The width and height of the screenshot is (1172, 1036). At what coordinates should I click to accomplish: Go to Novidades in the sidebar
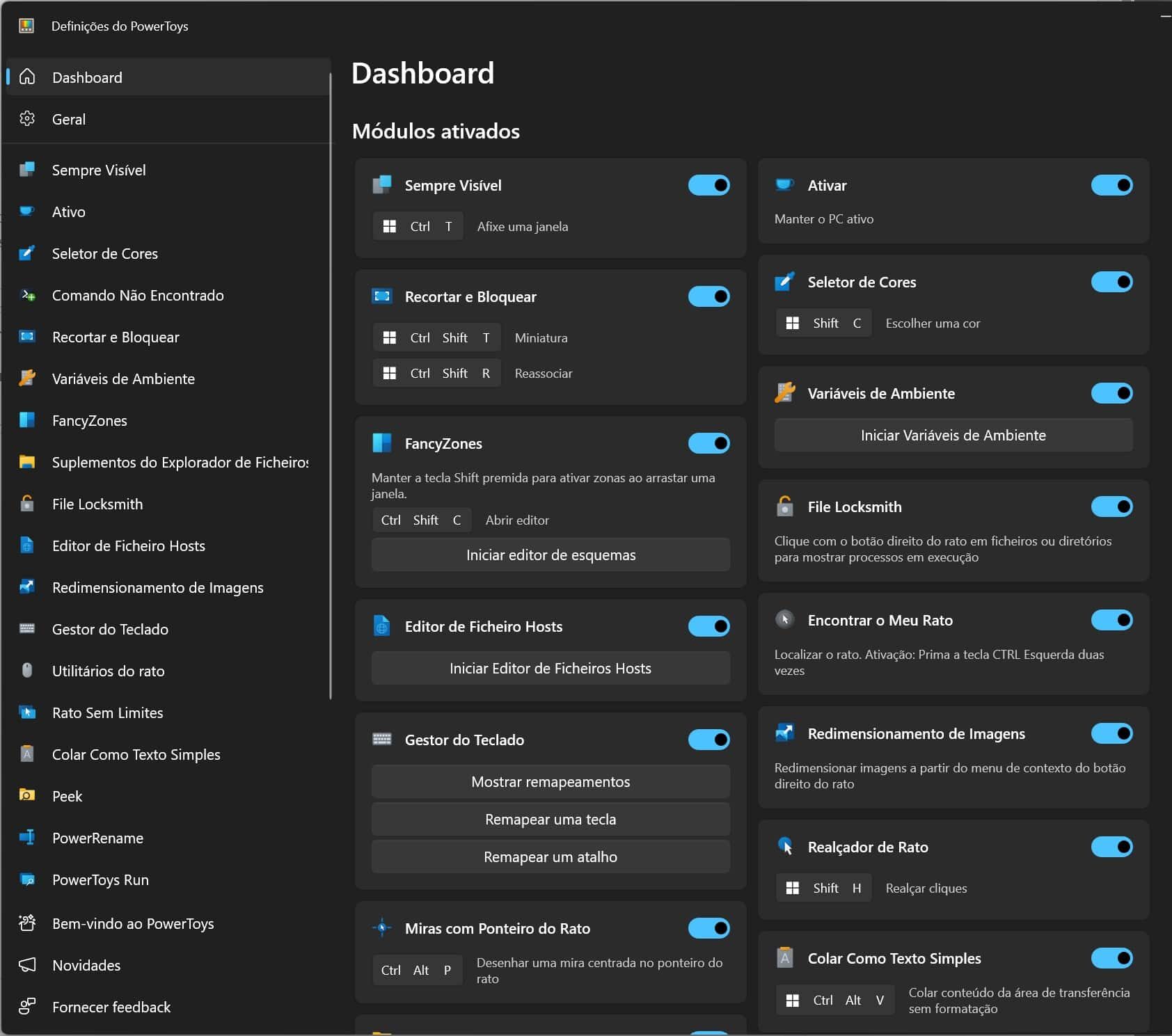[86, 965]
